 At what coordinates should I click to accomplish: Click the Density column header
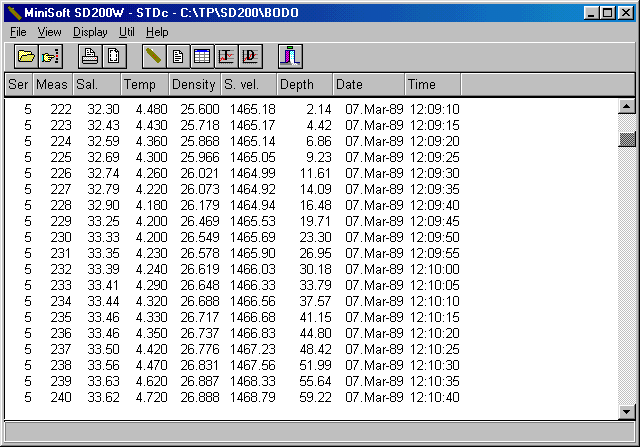pyautogui.click(x=195, y=85)
